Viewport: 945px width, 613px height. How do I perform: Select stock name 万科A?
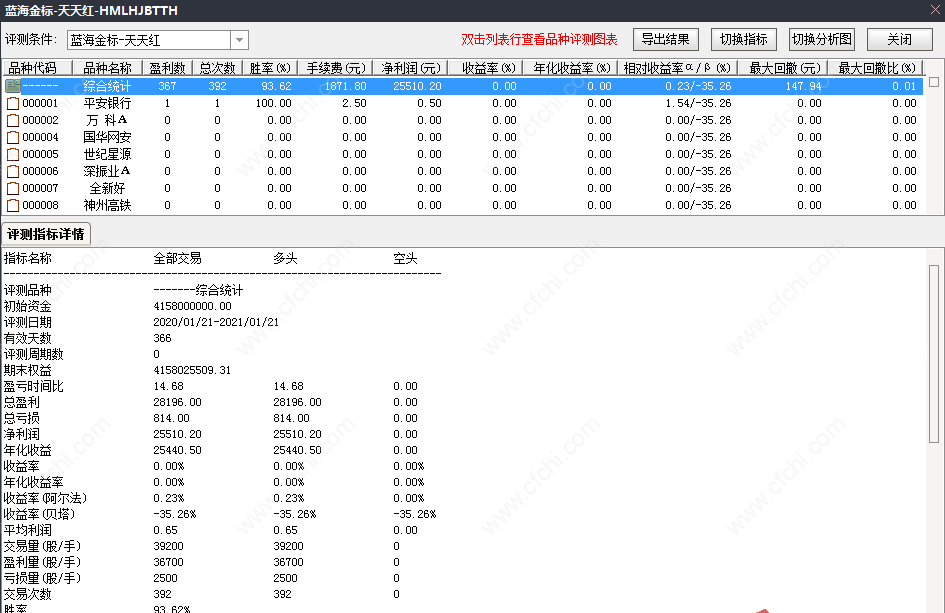[107, 120]
